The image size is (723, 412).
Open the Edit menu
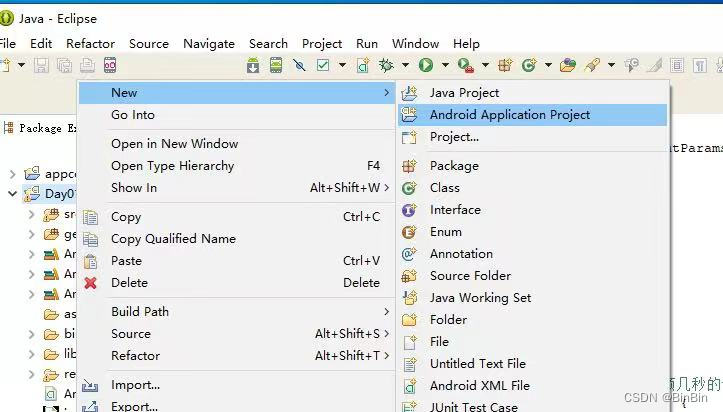tap(41, 44)
